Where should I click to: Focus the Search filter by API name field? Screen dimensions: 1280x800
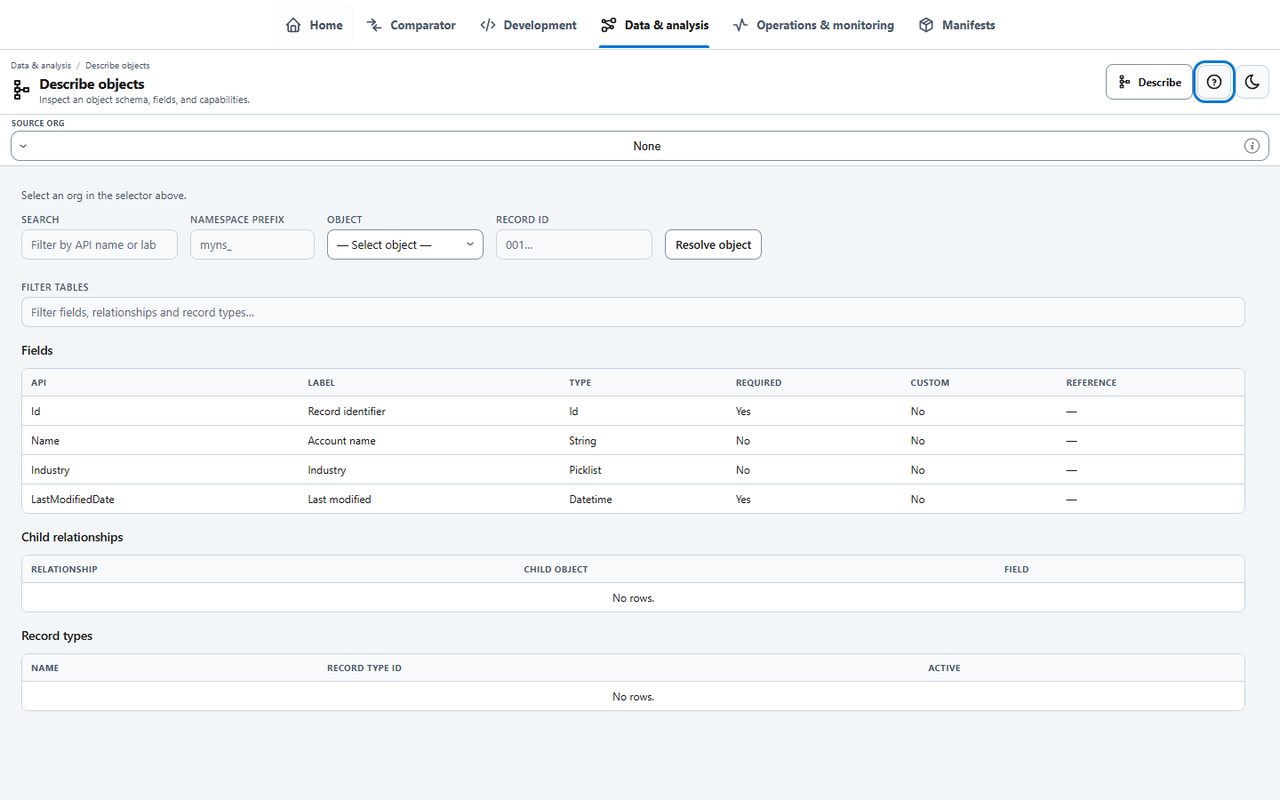(x=99, y=245)
